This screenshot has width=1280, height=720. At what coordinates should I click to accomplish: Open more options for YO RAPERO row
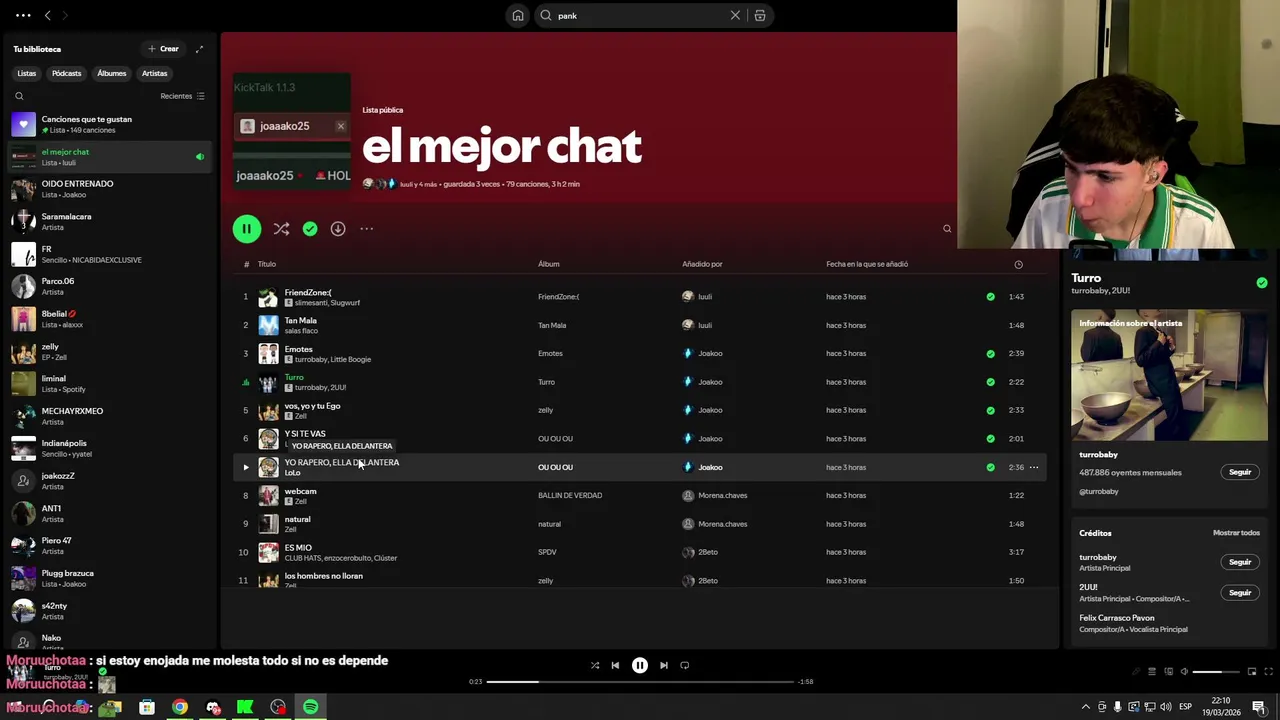pyautogui.click(x=1034, y=467)
